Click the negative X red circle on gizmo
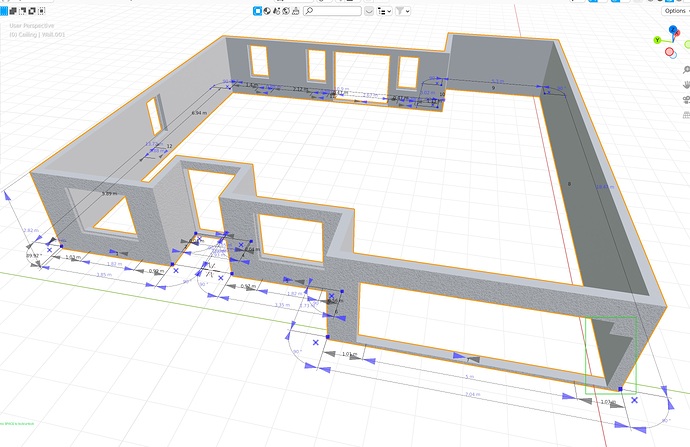This screenshot has height=447, width=690. tap(669, 52)
